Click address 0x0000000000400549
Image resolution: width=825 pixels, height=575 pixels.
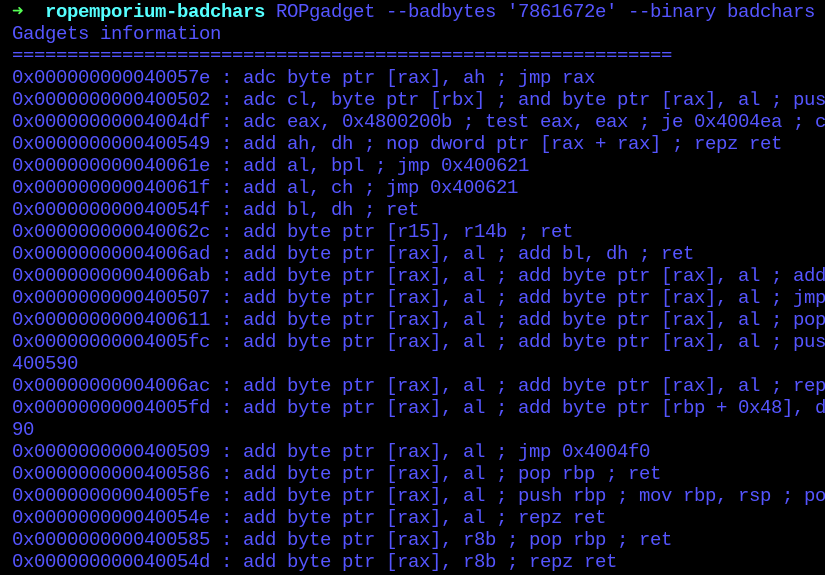[111, 143]
